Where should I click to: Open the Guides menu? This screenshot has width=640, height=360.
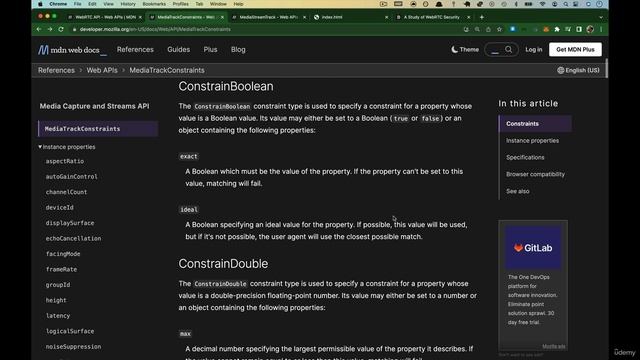[178, 49]
